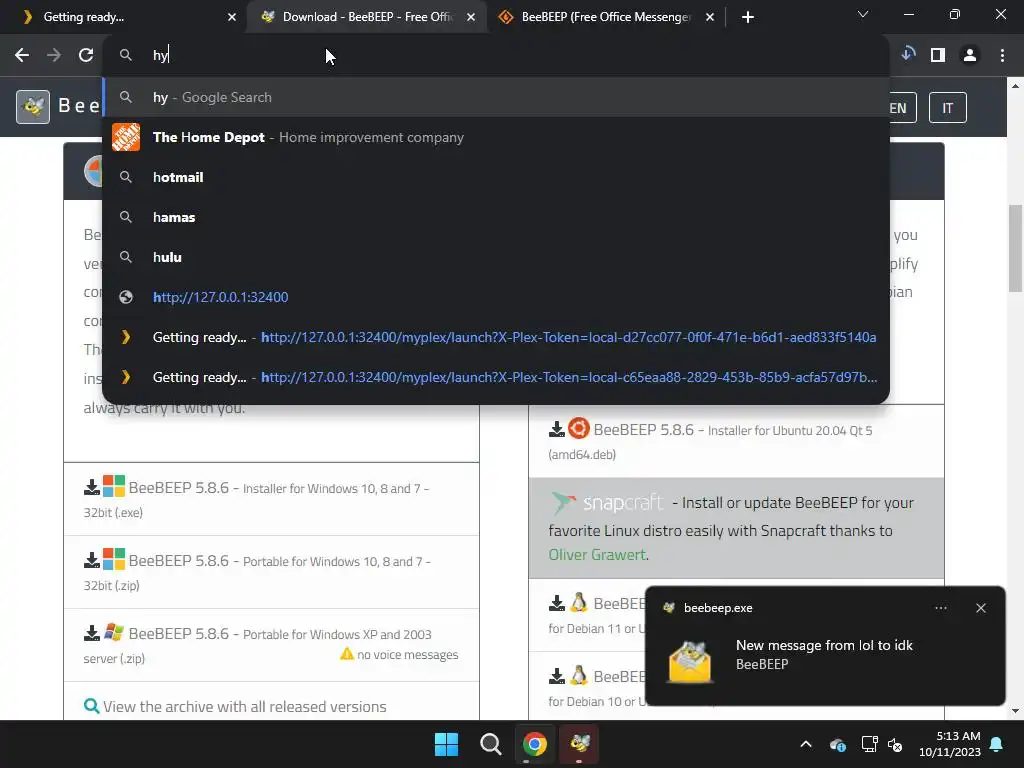
Task: Open notification options three-dot button
Action: click(940, 608)
